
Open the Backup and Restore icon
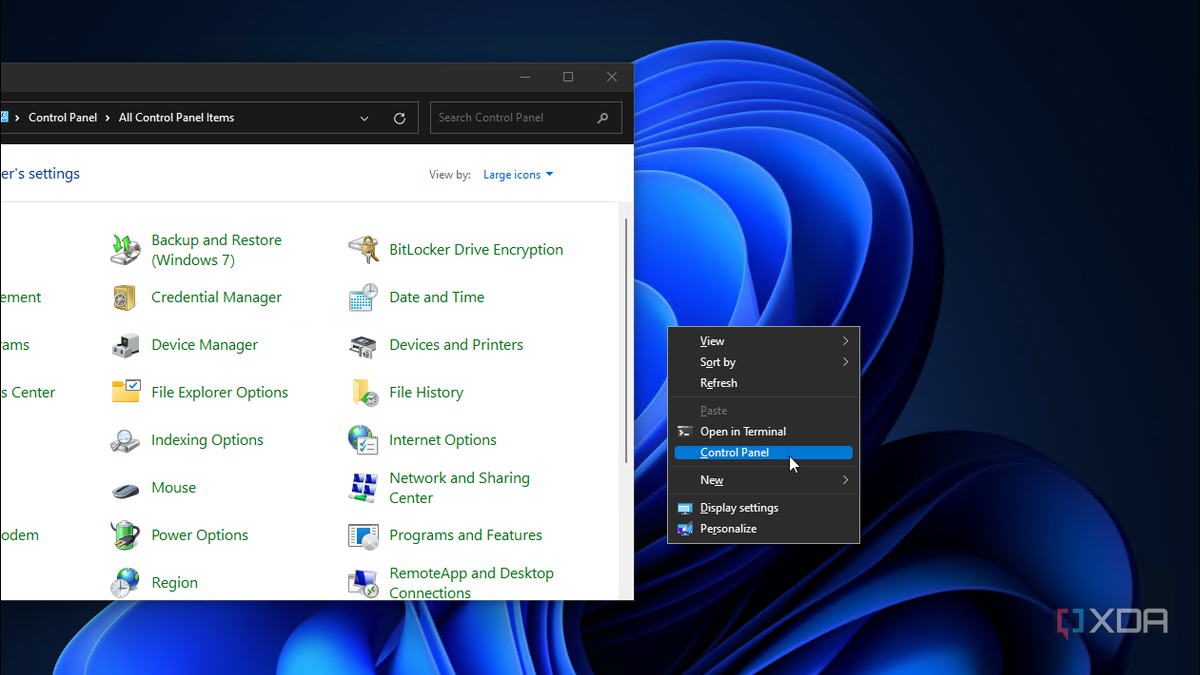coord(126,250)
